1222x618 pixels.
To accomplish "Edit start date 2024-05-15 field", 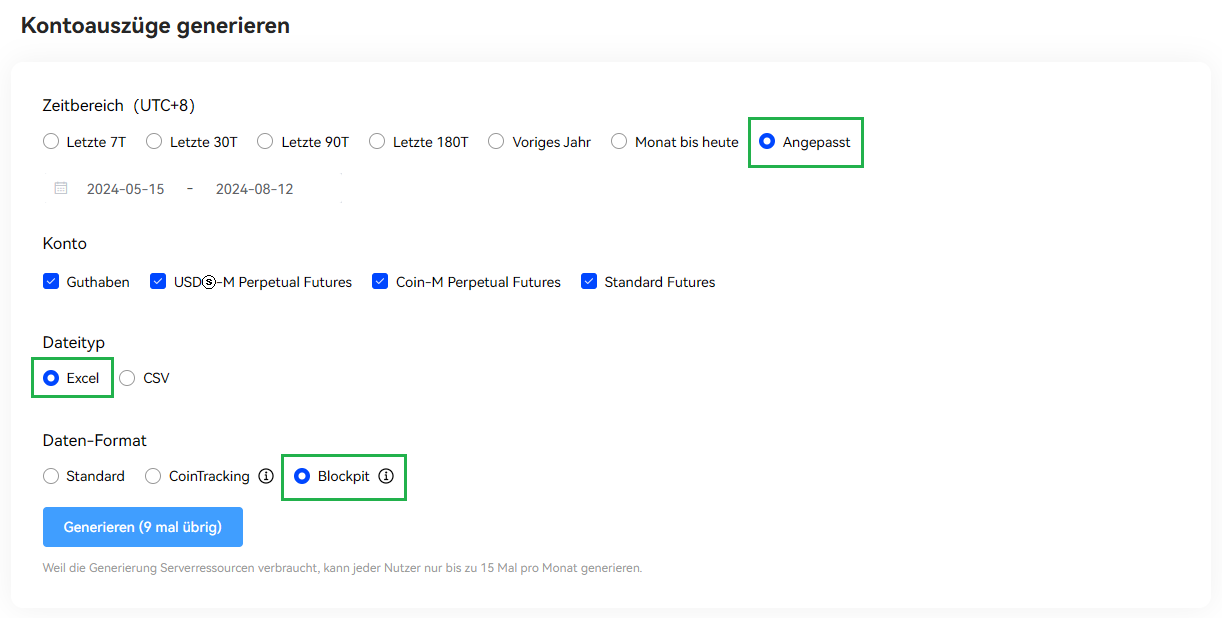I will [125, 189].
